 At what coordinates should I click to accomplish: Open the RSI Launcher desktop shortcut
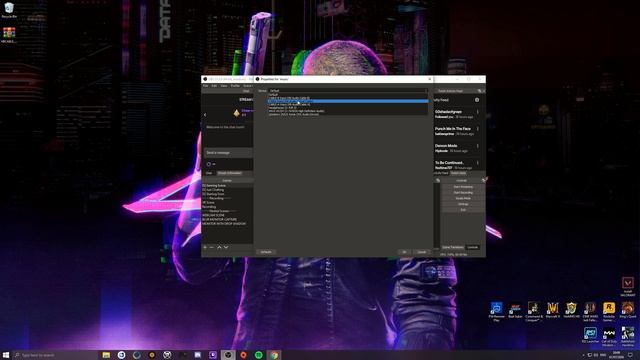pyautogui.click(x=590, y=336)
